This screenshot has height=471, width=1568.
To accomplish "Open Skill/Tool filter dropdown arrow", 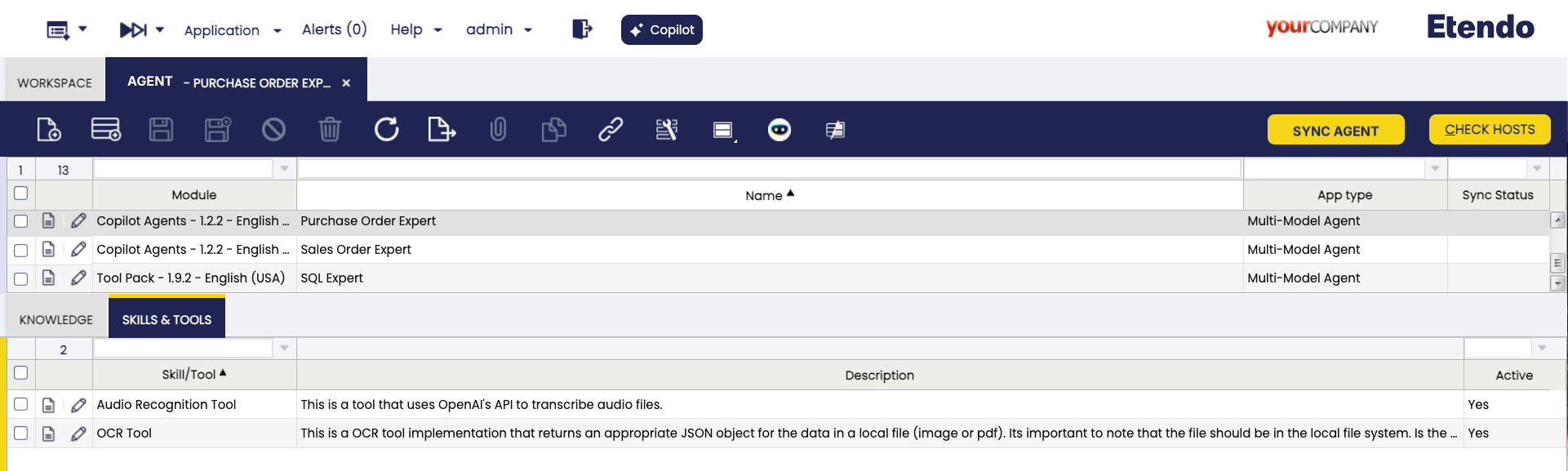I will coord(284,349).
